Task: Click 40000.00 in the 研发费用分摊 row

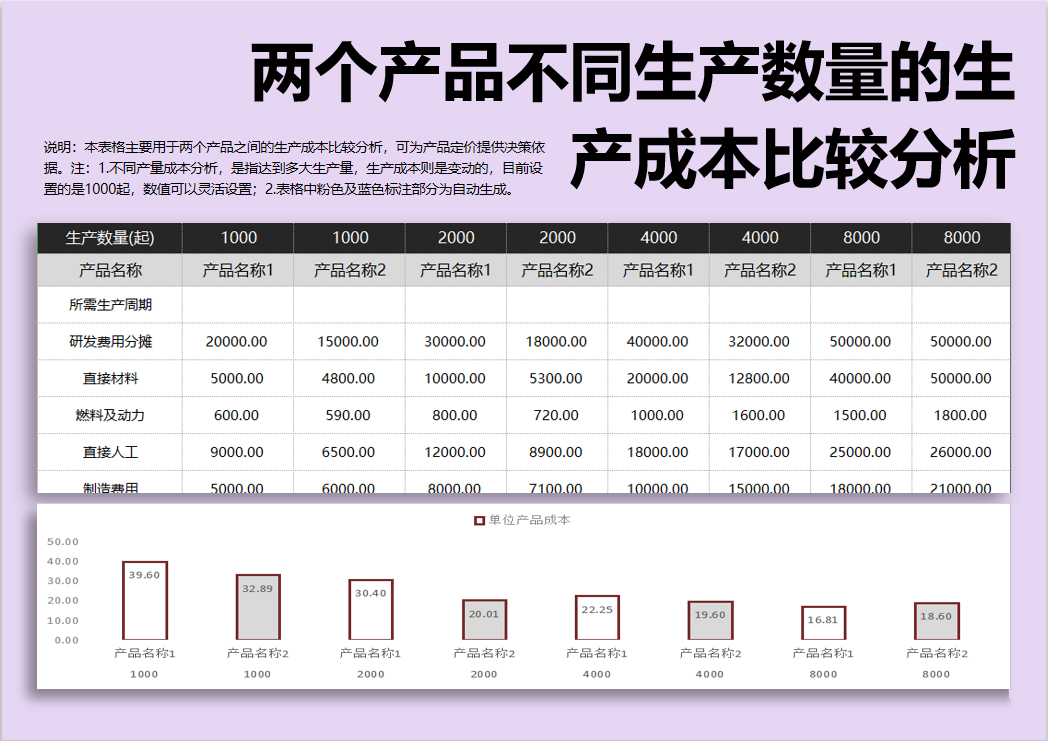Action: pyautogui.click(x=658, y=341)
